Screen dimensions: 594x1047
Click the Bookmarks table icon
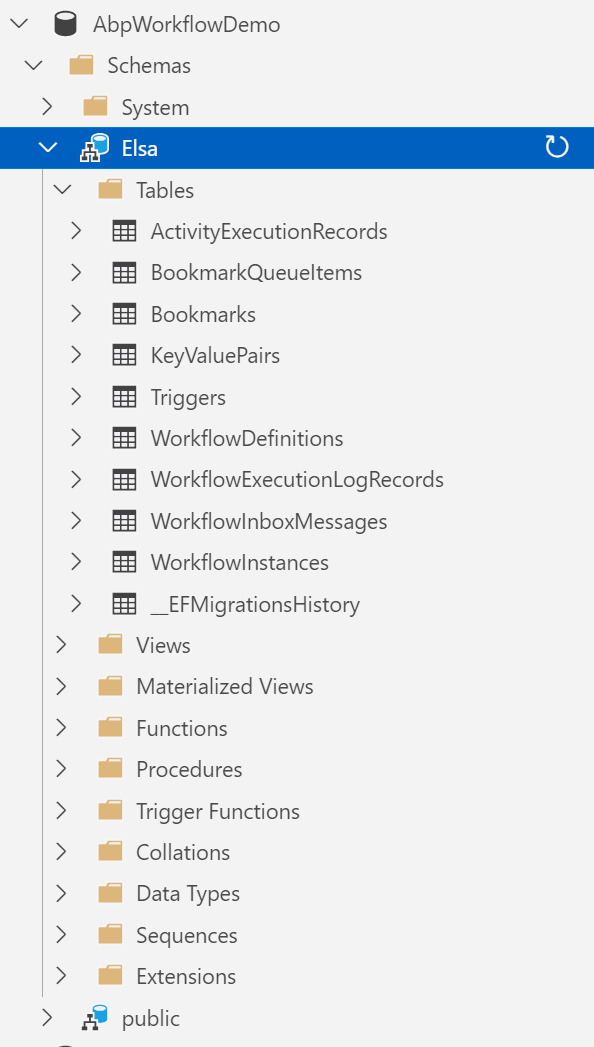click(125, 314)
